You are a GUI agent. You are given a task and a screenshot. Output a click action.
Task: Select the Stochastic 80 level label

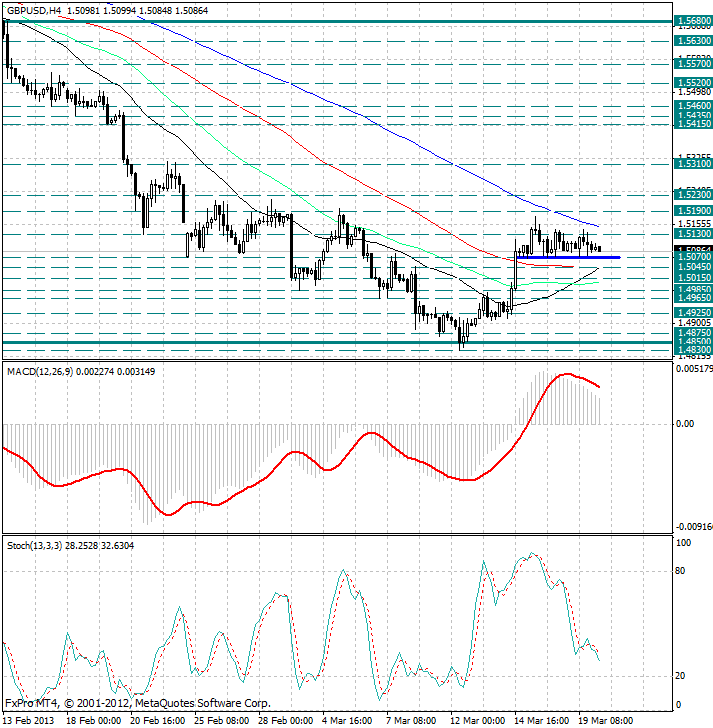coord(680,571)
